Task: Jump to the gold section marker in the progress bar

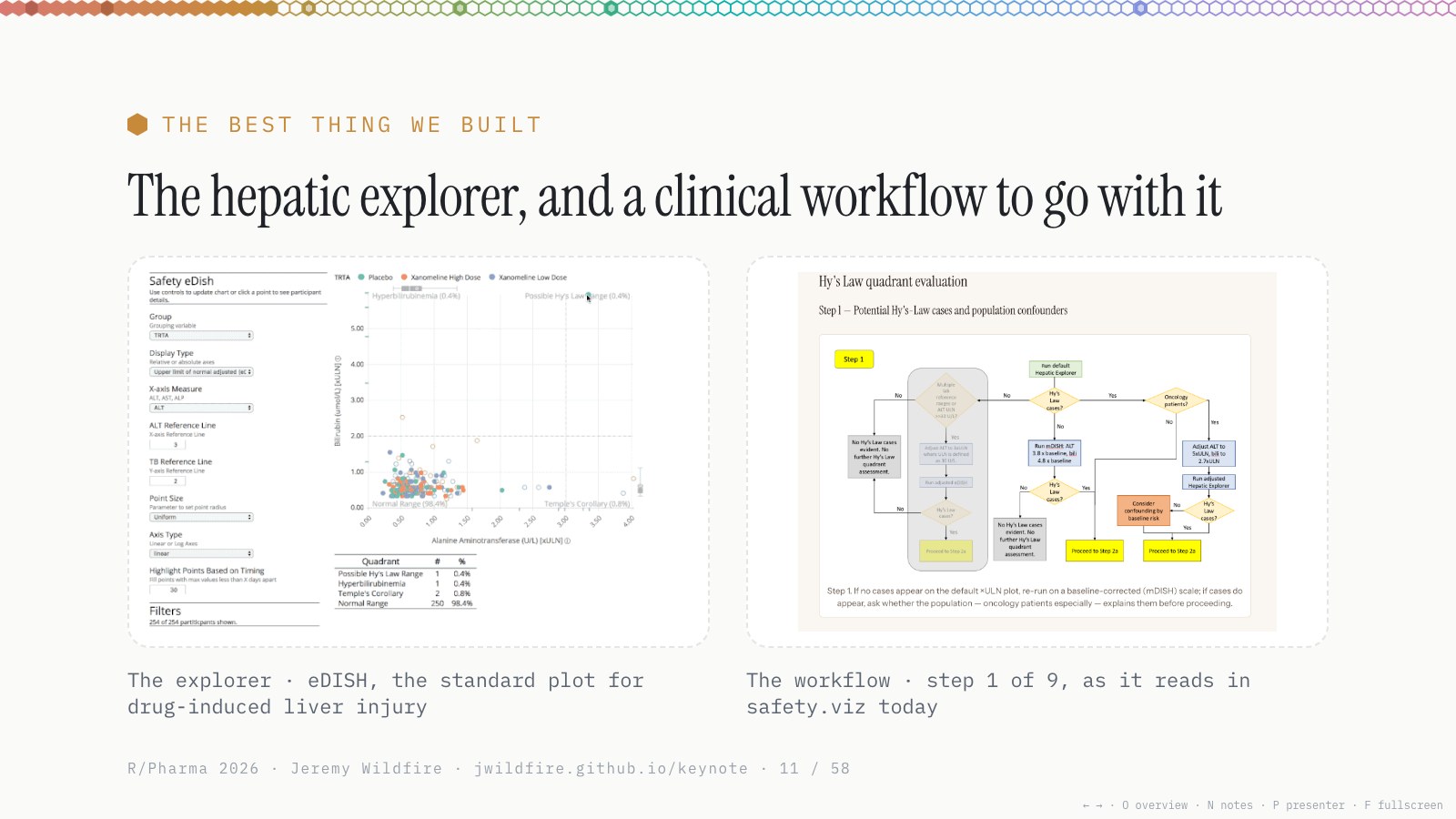Action: click(309, 8)
